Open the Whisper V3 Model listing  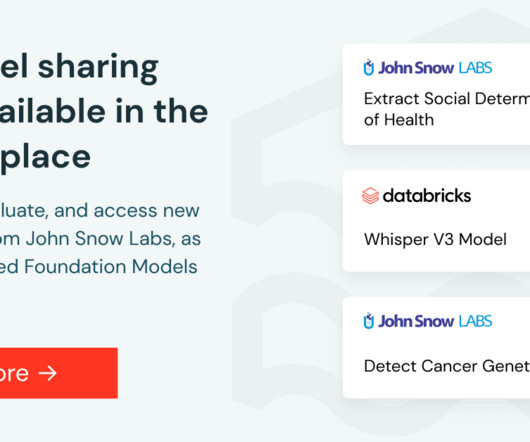coord(435,239)
